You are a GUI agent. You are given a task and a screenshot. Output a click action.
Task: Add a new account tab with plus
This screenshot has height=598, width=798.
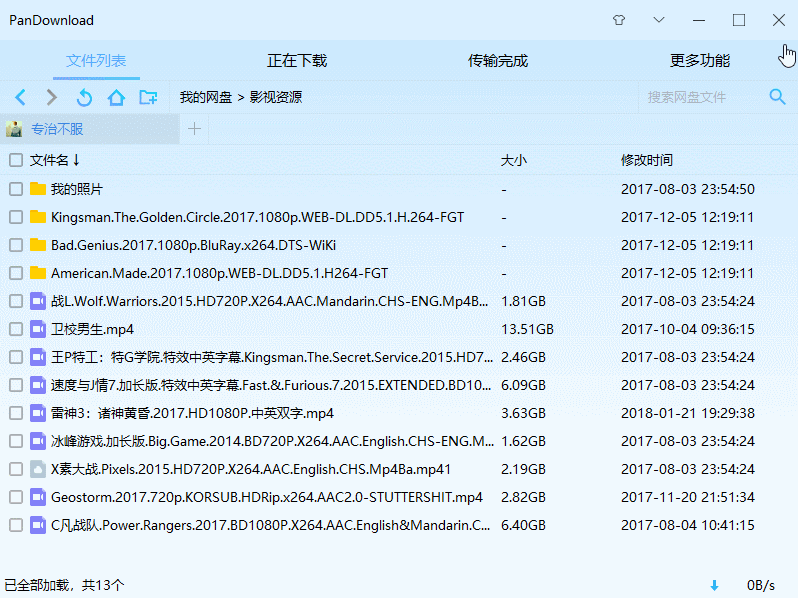pyautogui.click(x=194, y=129)
